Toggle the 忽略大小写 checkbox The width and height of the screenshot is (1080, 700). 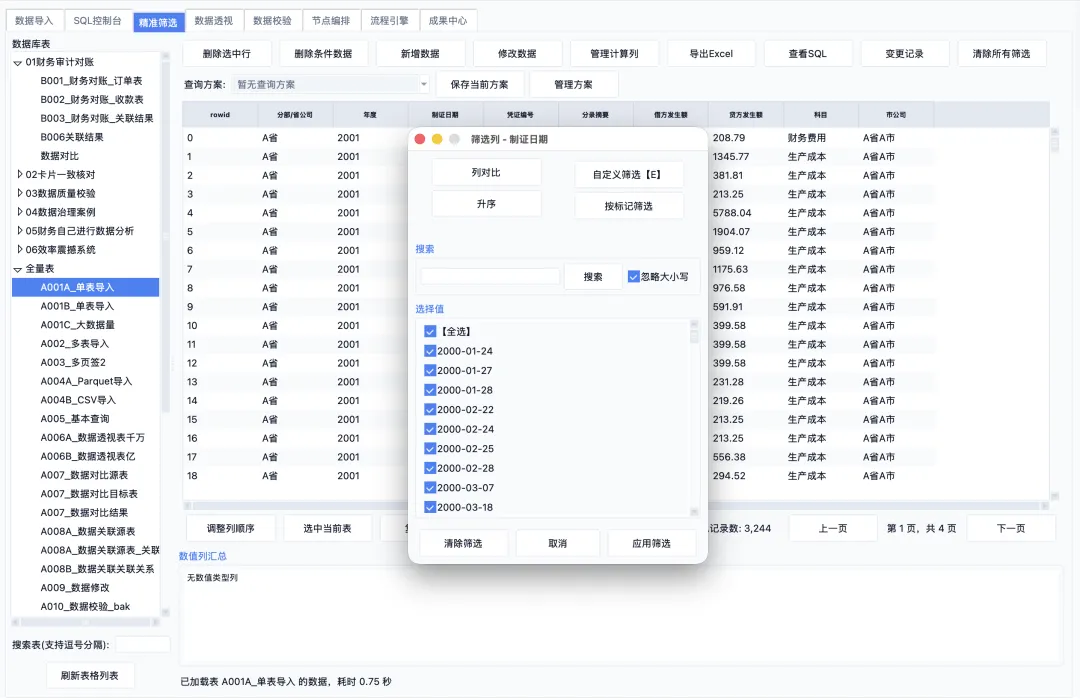pyautogui.click(x=634, y=276)
